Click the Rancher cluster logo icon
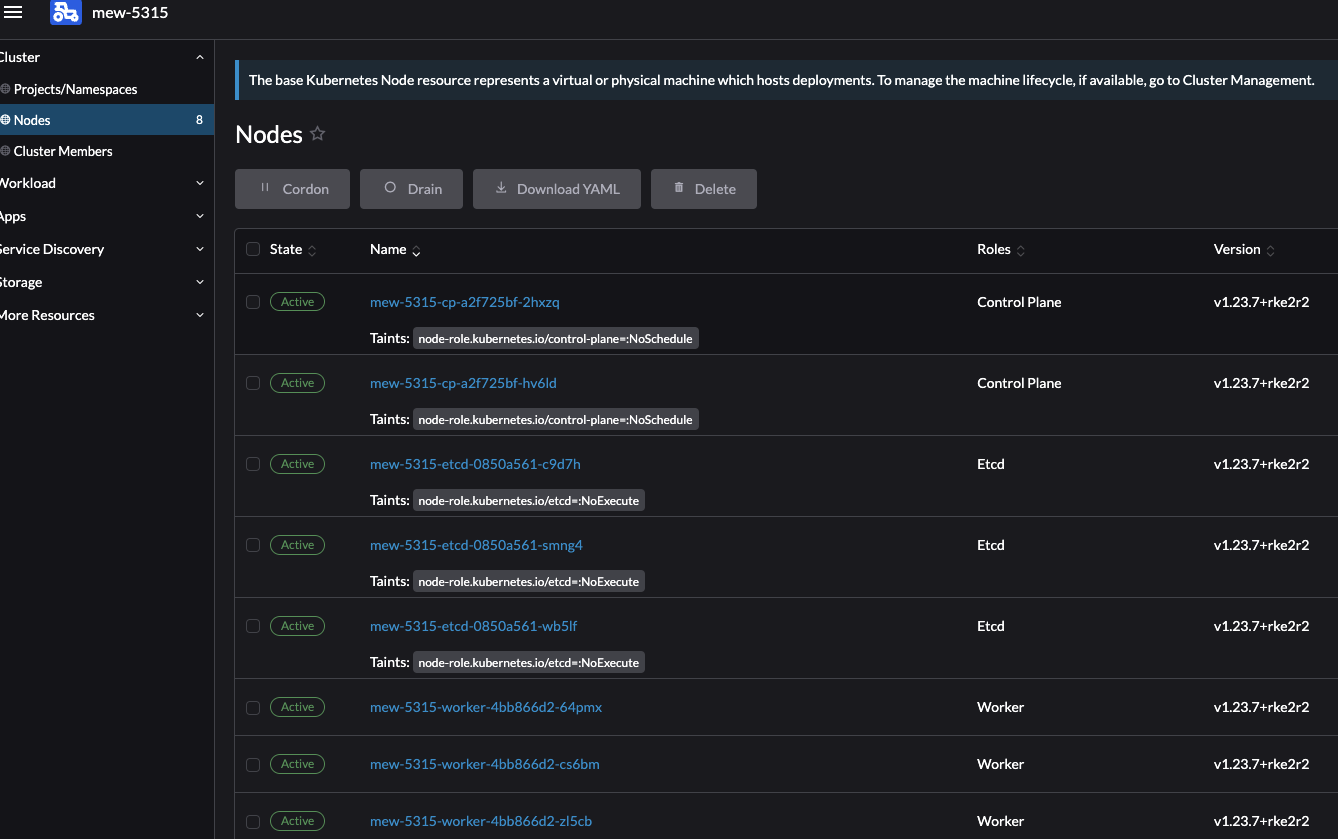 65,12
